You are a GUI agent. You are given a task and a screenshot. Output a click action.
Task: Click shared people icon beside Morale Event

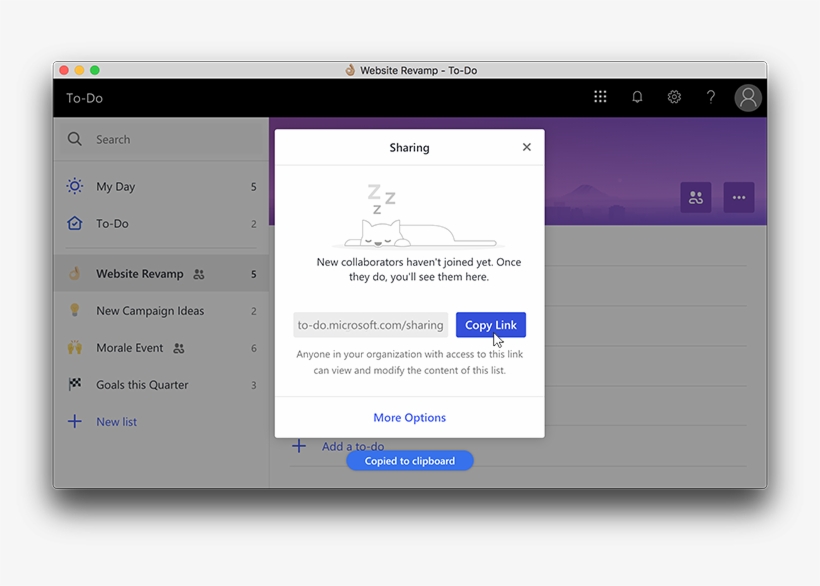tap(179, 348)
